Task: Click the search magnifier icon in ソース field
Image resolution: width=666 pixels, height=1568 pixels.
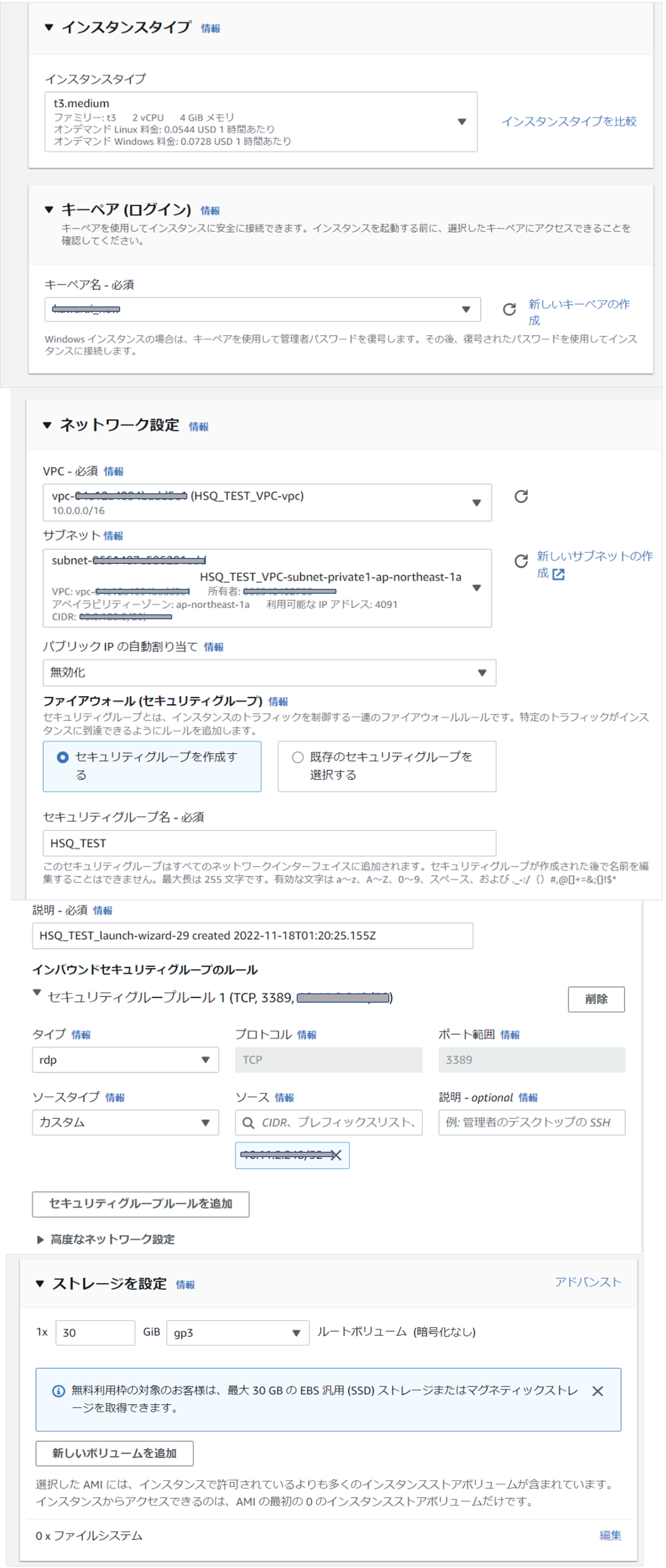Action: coord(248,1123)
